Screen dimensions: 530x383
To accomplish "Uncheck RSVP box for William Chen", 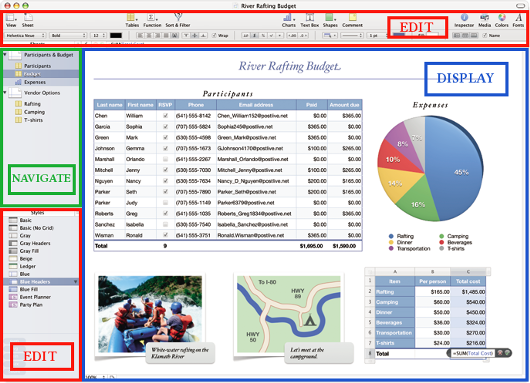I will coord(165,116).
